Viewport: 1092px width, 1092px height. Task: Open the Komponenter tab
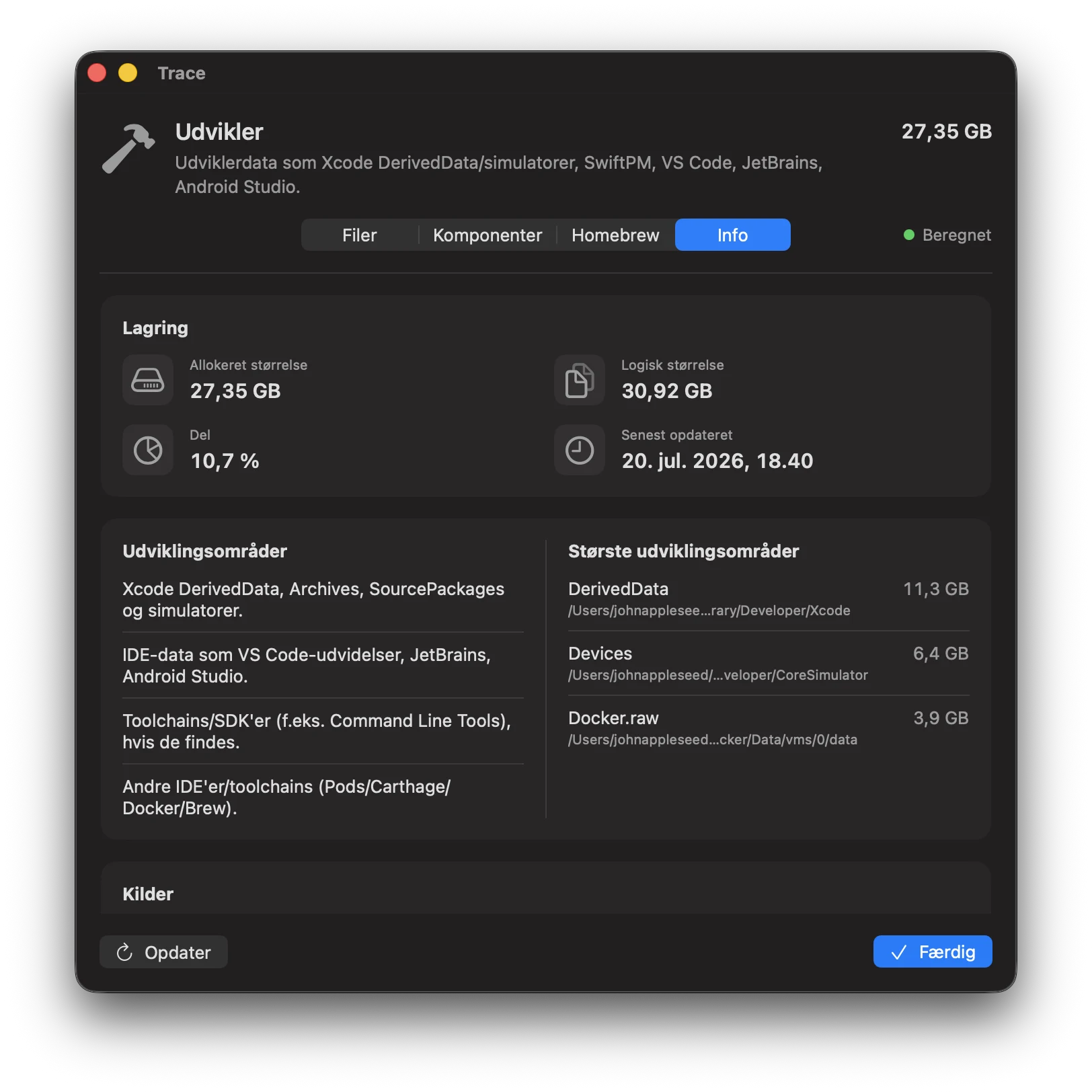click(x=487, y=235)
